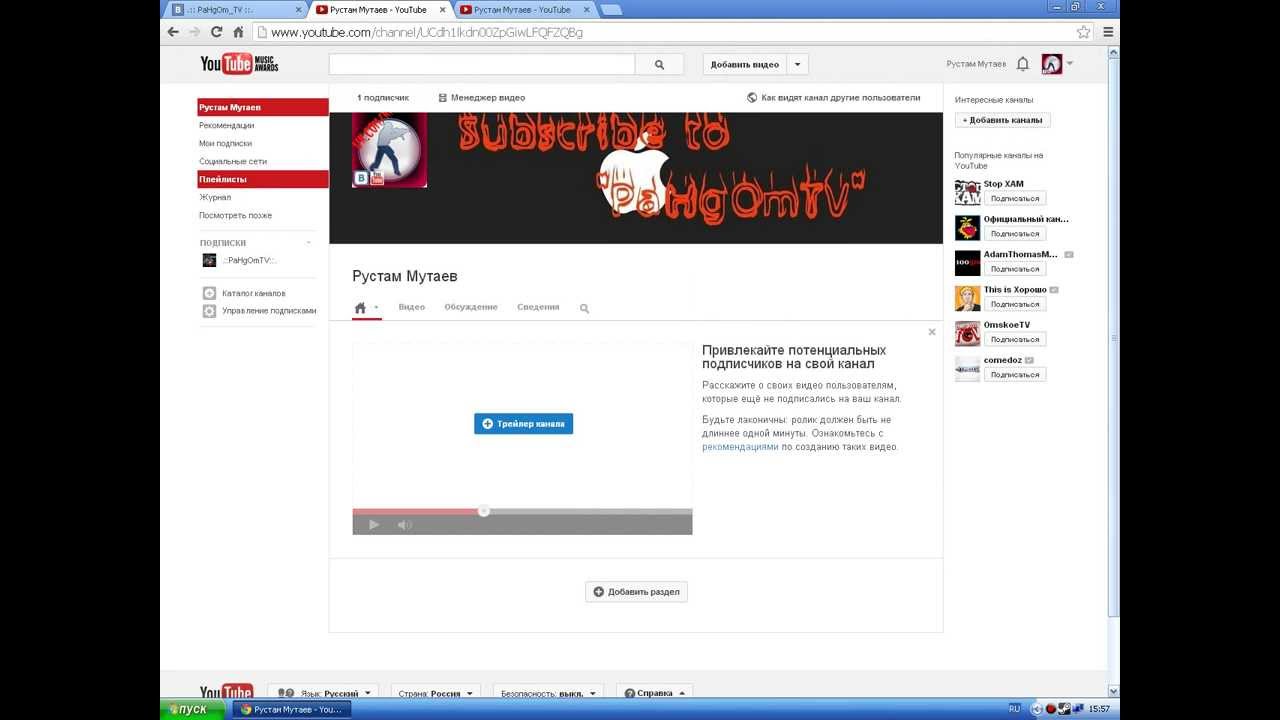
Task: Open the Обсуждение channel tab
Action: 470,307
